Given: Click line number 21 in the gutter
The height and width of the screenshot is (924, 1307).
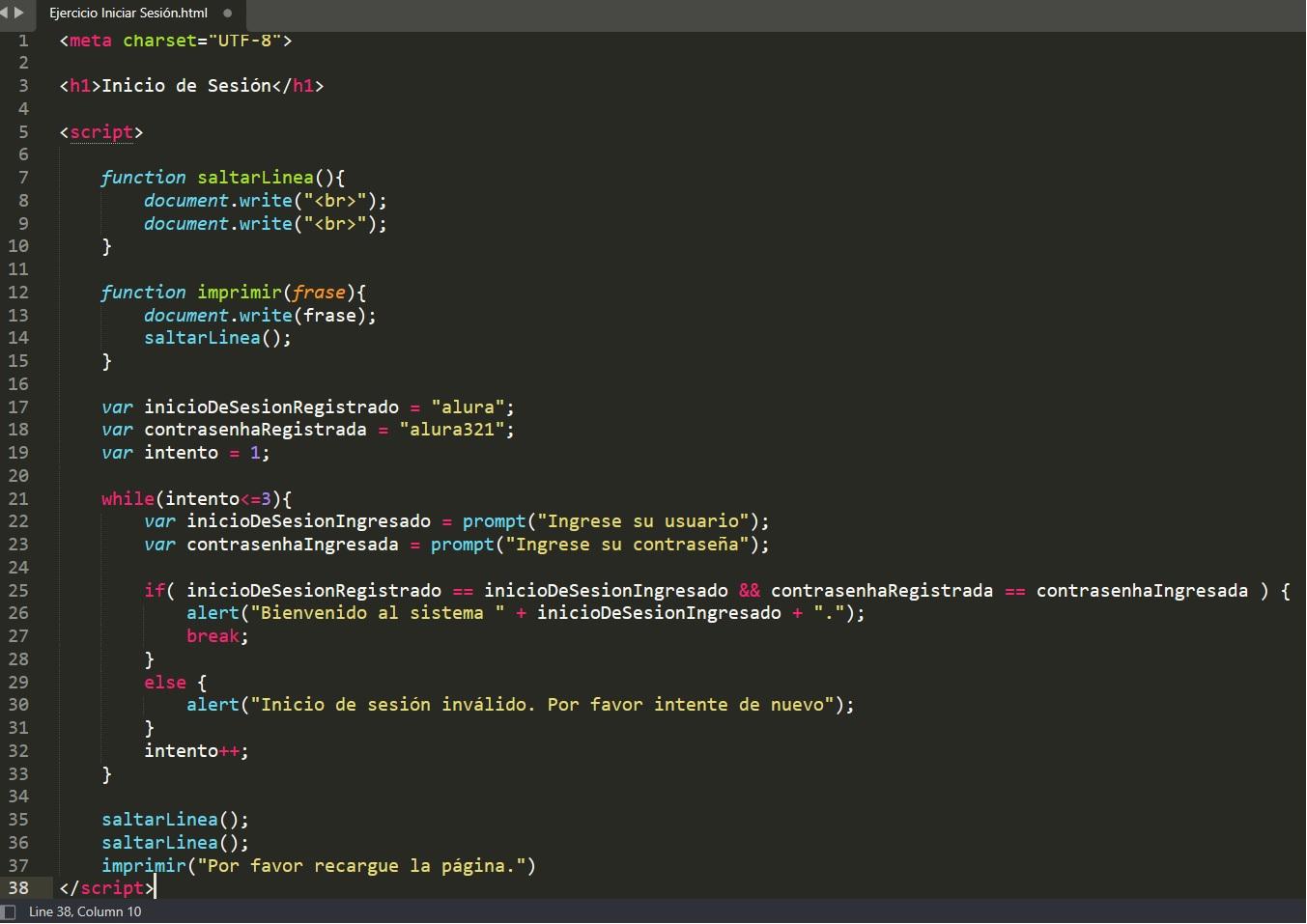Looking at the screenshot, I should click(x=18, y=499).
